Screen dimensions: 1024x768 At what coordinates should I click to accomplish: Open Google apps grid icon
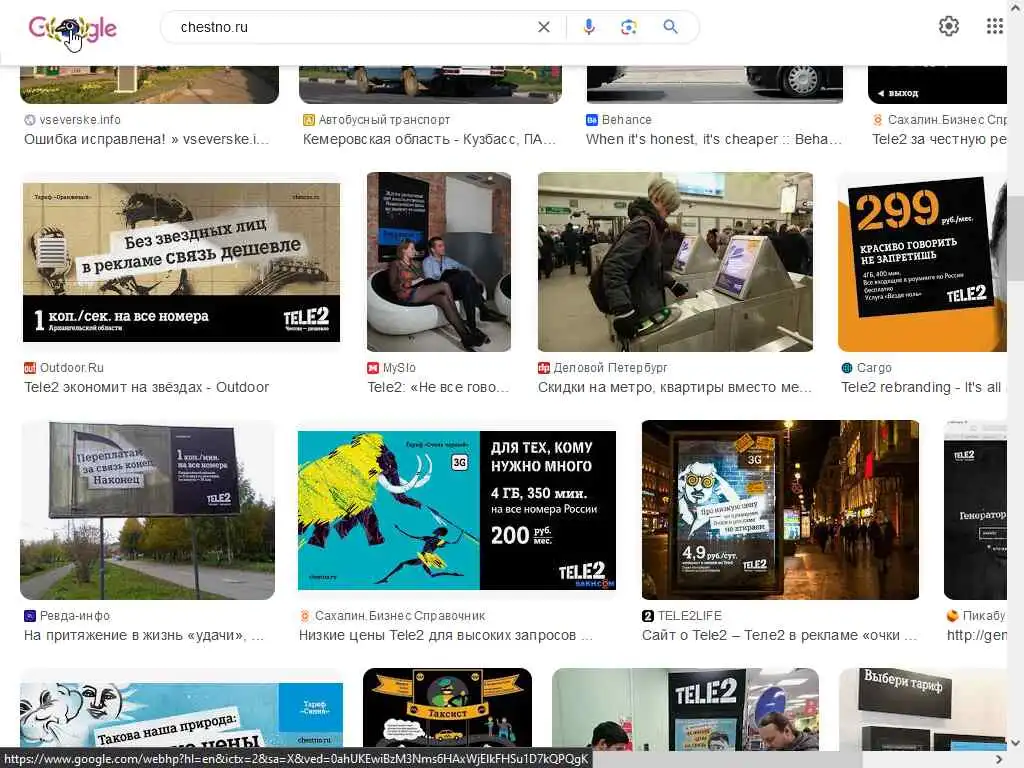(994, 26)
